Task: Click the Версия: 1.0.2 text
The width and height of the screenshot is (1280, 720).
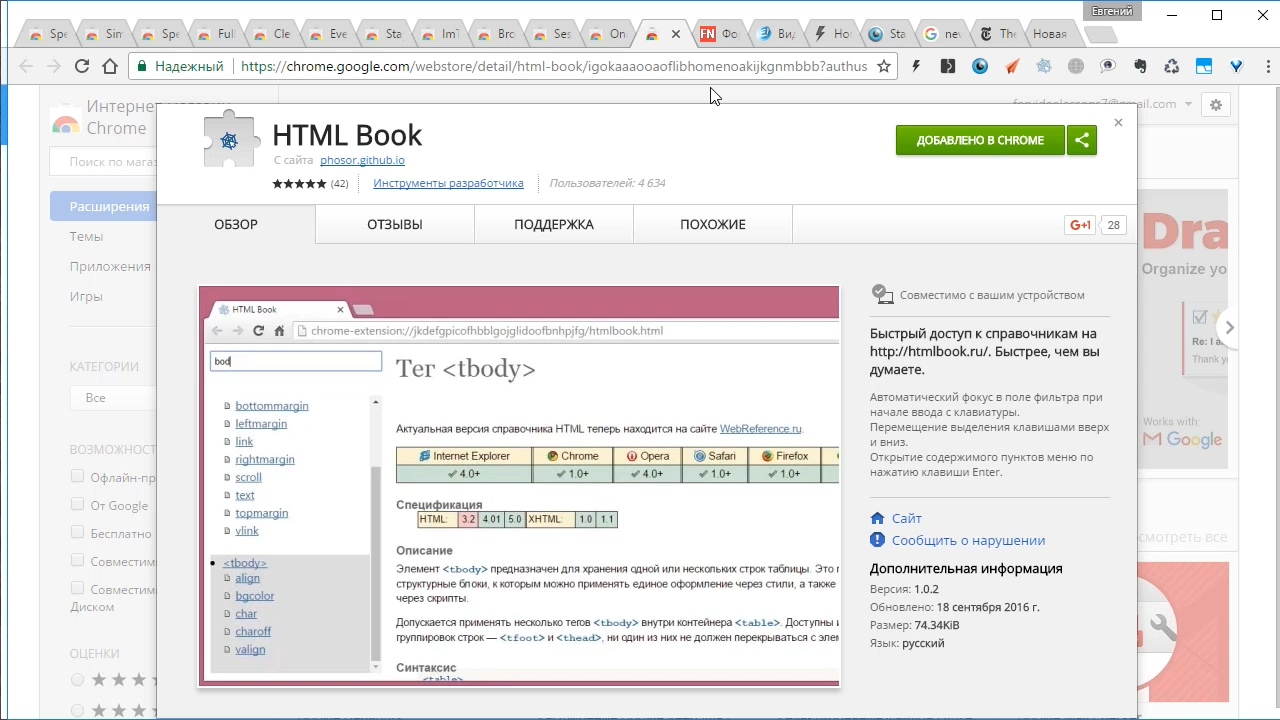Action: 904,589
